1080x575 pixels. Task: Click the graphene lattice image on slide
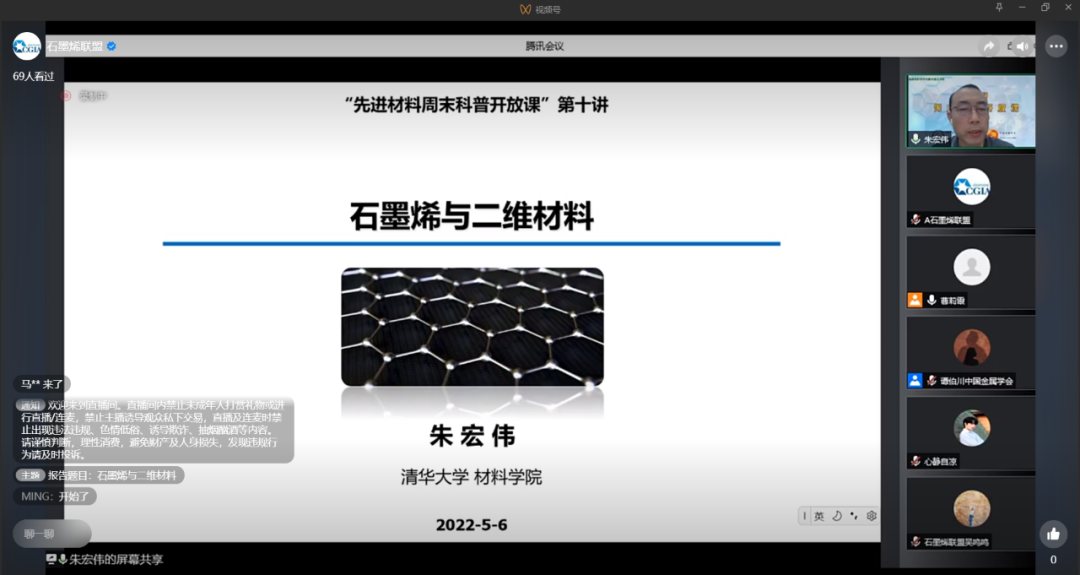(472, 326)
